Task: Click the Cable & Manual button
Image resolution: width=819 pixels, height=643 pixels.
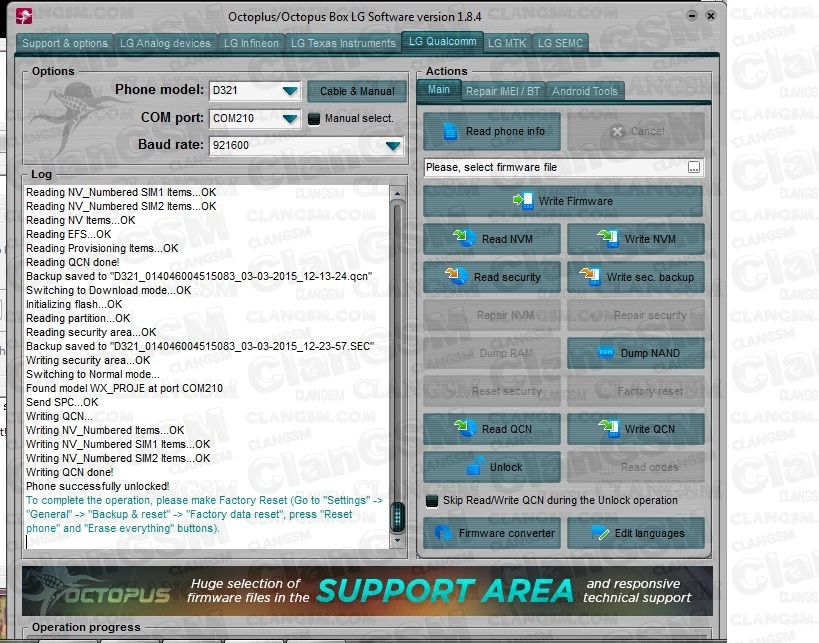Action: (357, 91)
